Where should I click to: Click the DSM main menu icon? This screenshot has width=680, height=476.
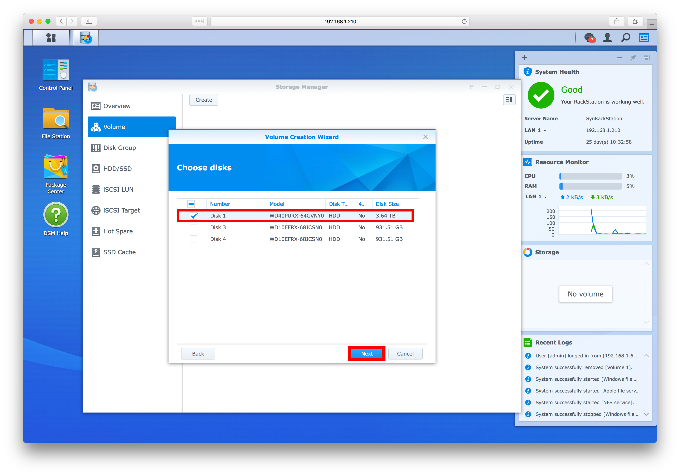point(46,38)
